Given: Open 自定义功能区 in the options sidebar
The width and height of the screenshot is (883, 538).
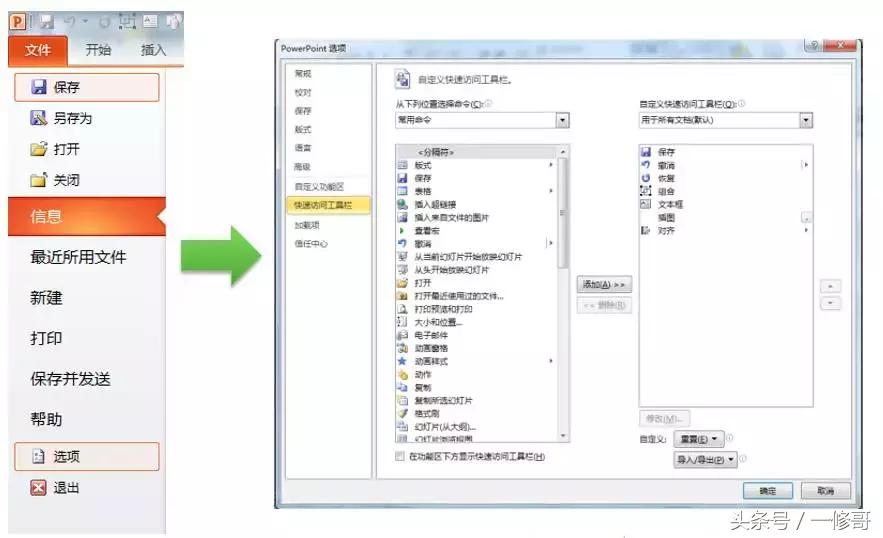Looking at the screenshot, I should (319, 186).
